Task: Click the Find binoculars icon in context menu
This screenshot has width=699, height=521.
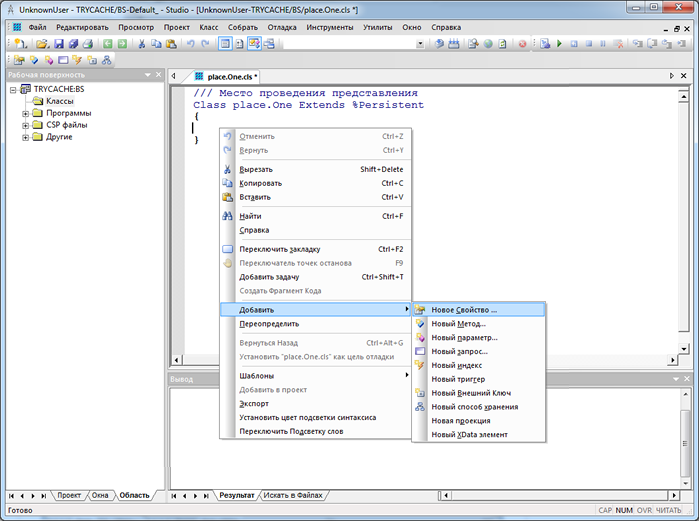Action: [227, 216]
